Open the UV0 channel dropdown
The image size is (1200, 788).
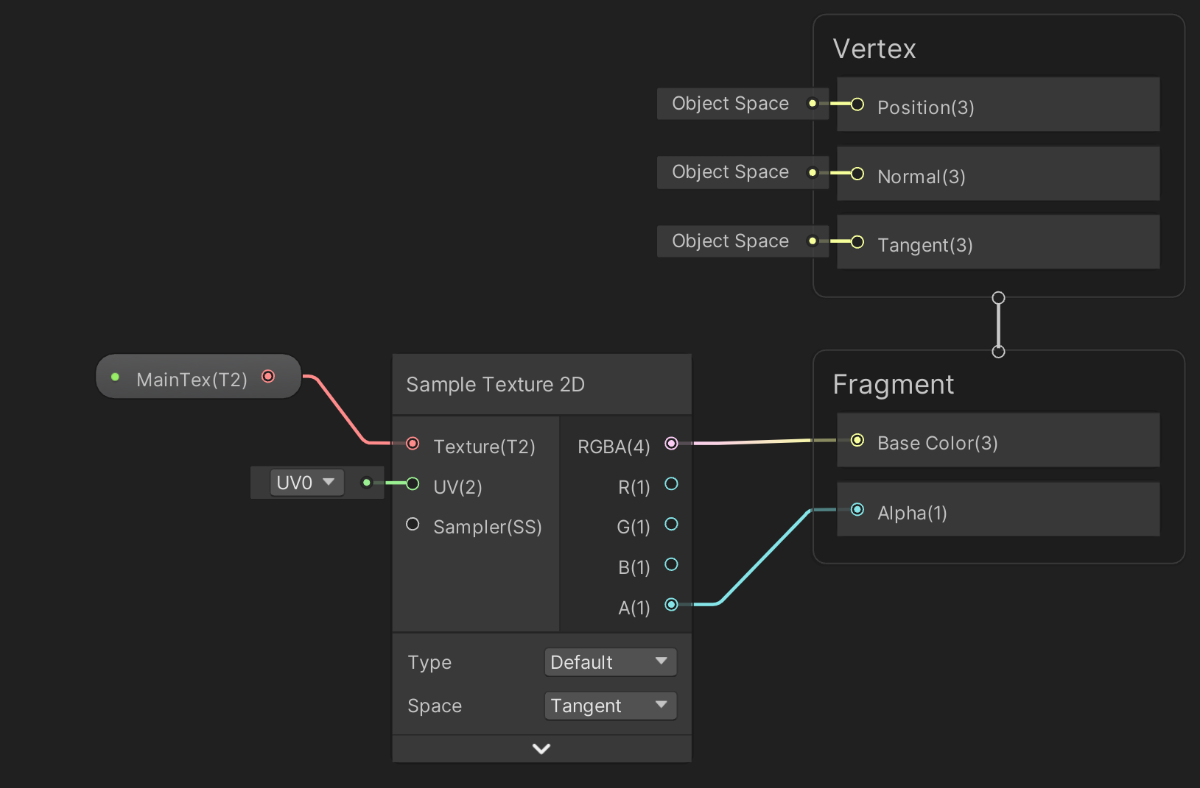point(306,482)
